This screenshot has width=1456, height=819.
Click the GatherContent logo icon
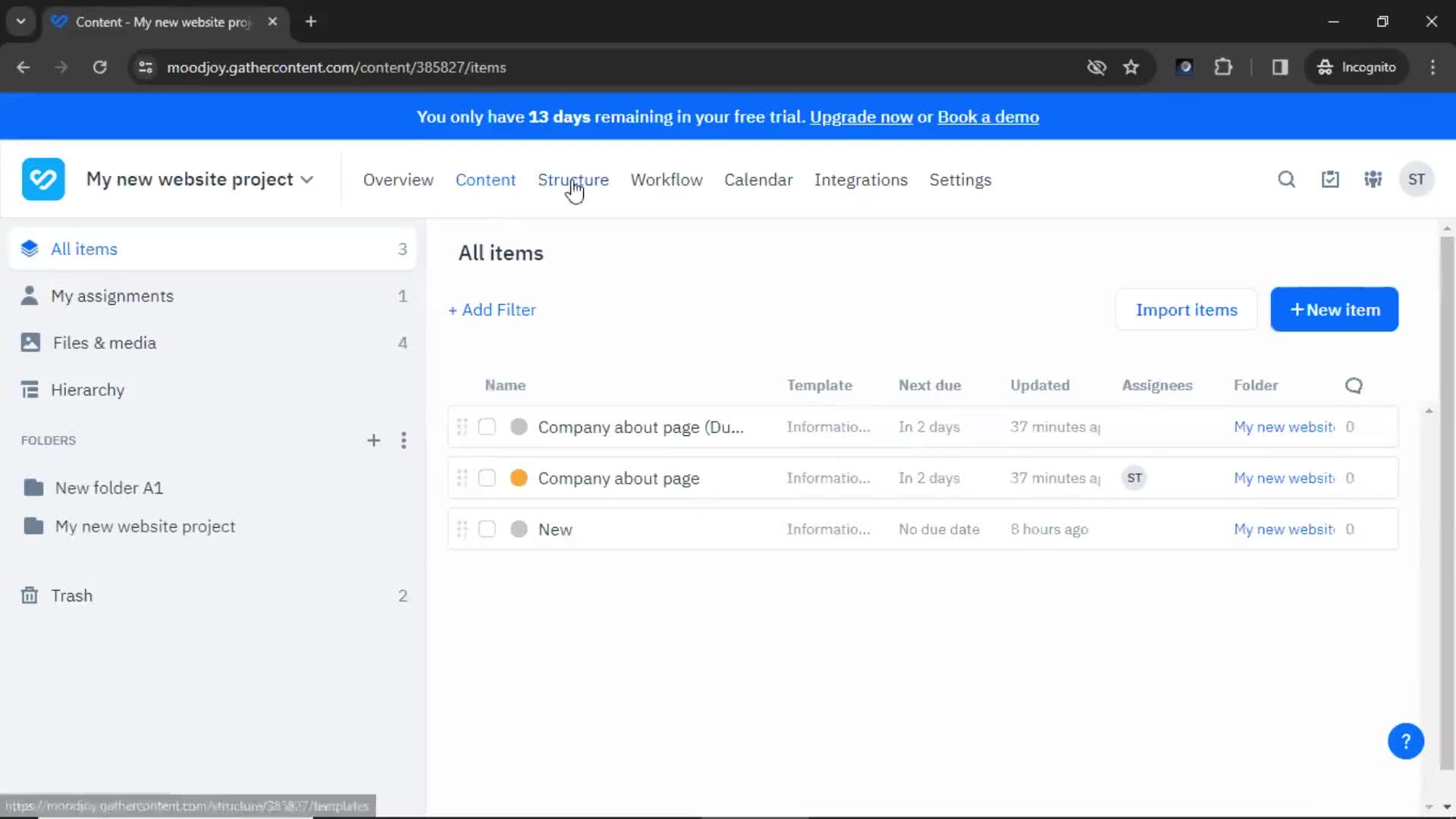(42, 179)
